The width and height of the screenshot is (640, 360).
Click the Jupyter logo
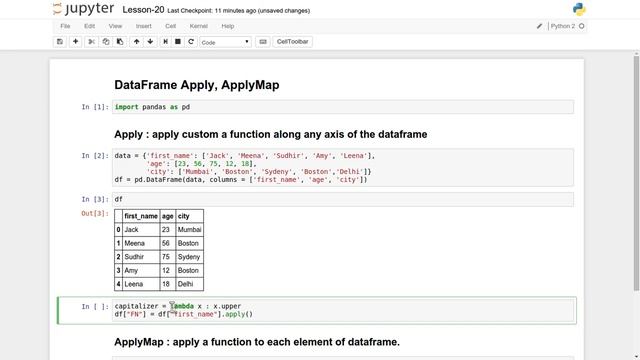[x=84, y=9]
